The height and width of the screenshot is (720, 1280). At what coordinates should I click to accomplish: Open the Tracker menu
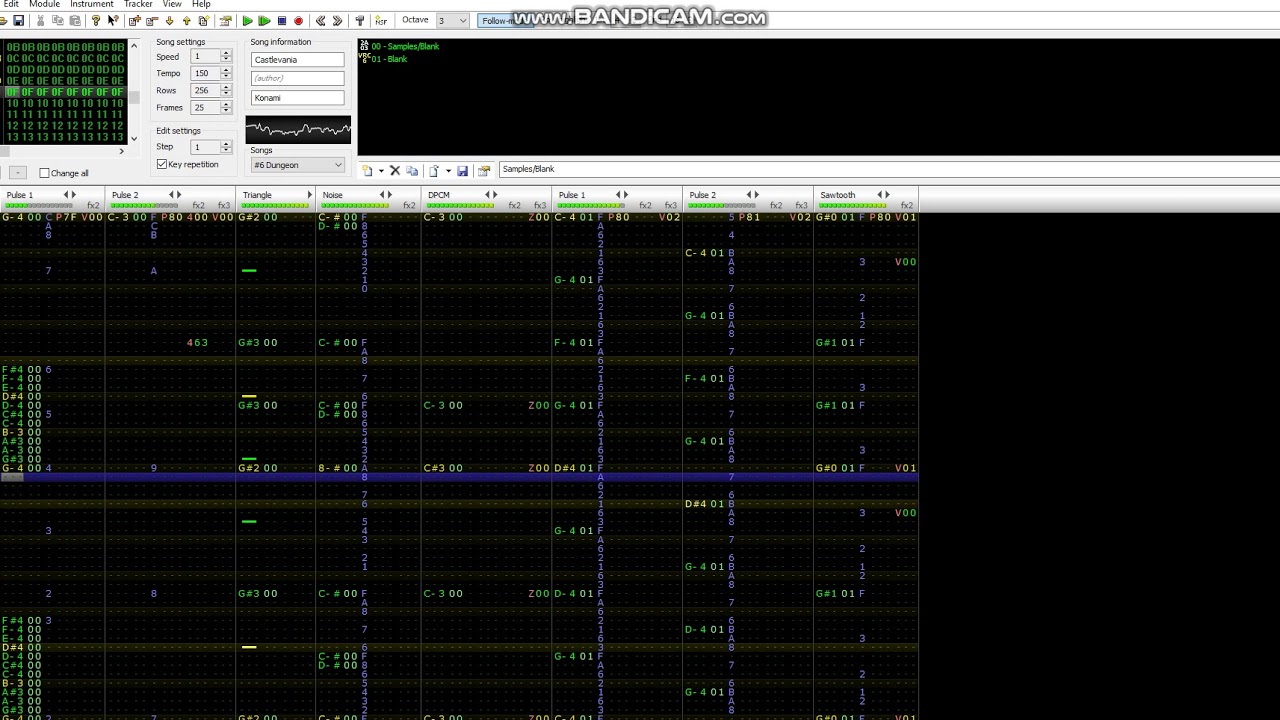pyautogui.click(x=138, y=4)
